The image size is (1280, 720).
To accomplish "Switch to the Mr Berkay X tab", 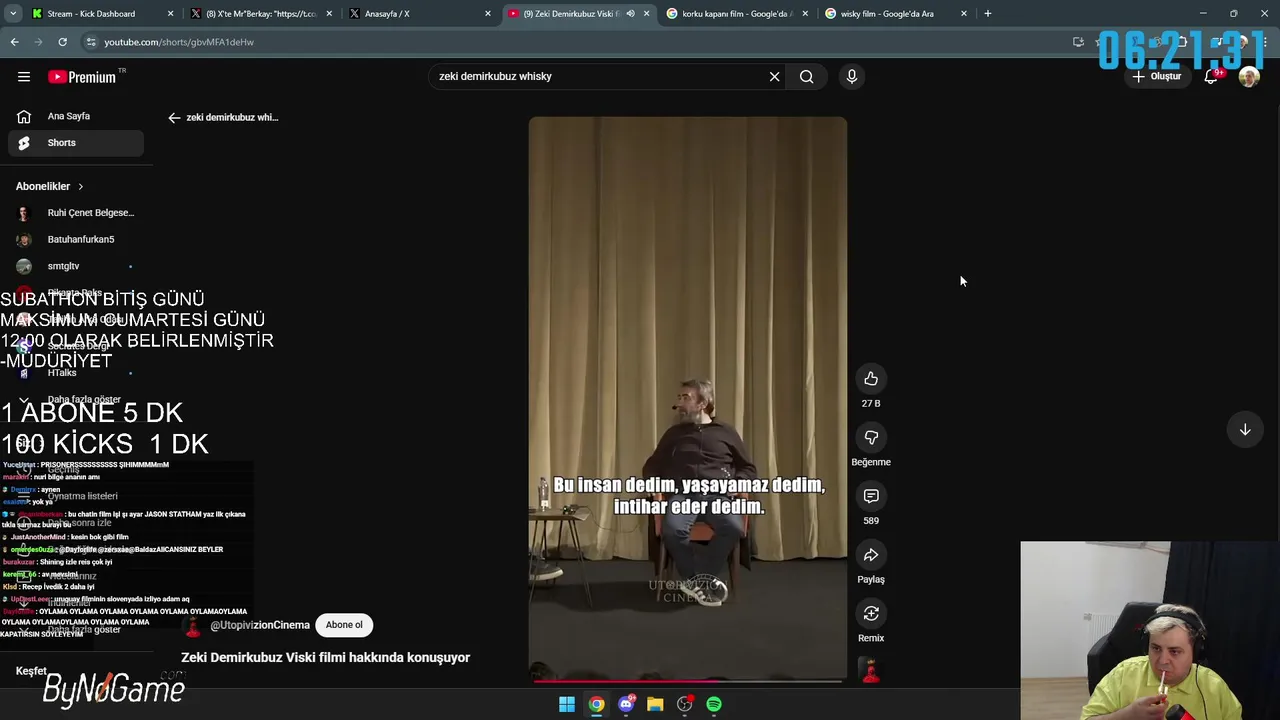I will [x=259, y=14].
